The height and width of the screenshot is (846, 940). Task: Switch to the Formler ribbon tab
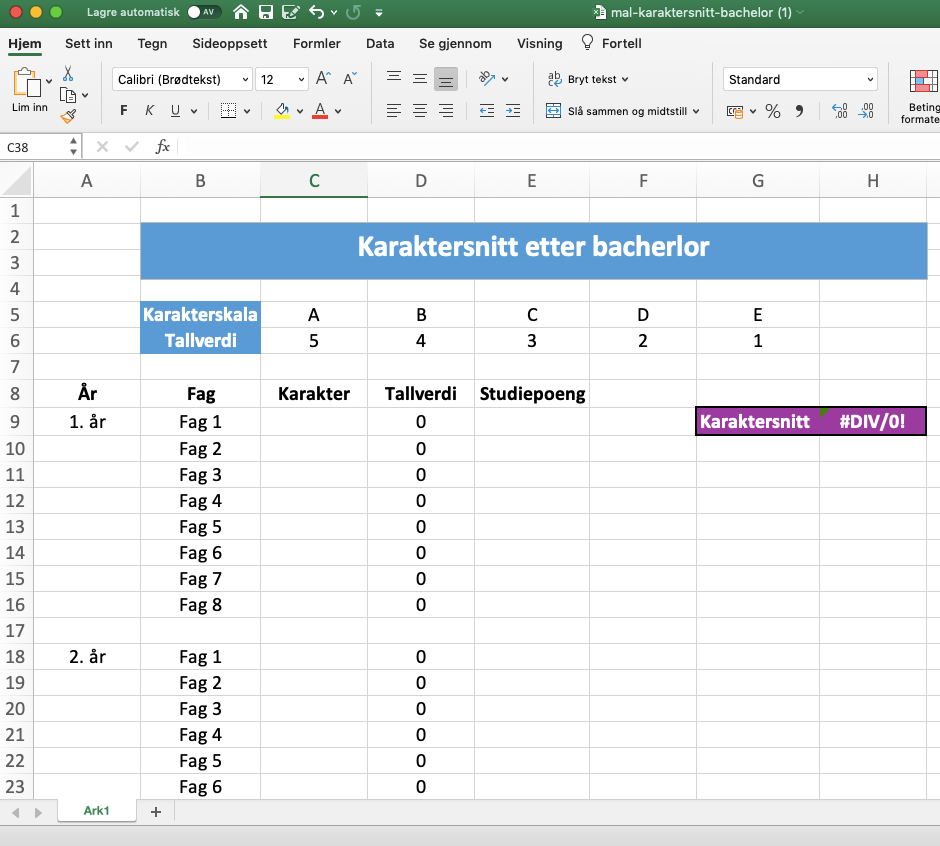coord(316,43)
